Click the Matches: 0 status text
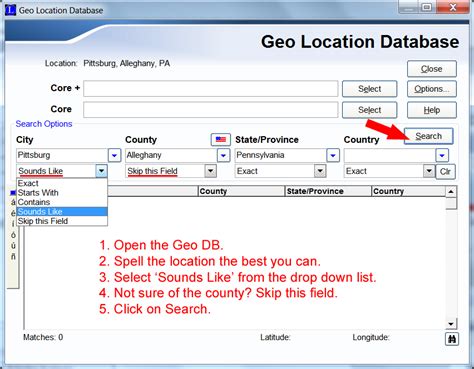Image resolution: width=474 pixels, height=369 pixels. [x=43, y=337]
